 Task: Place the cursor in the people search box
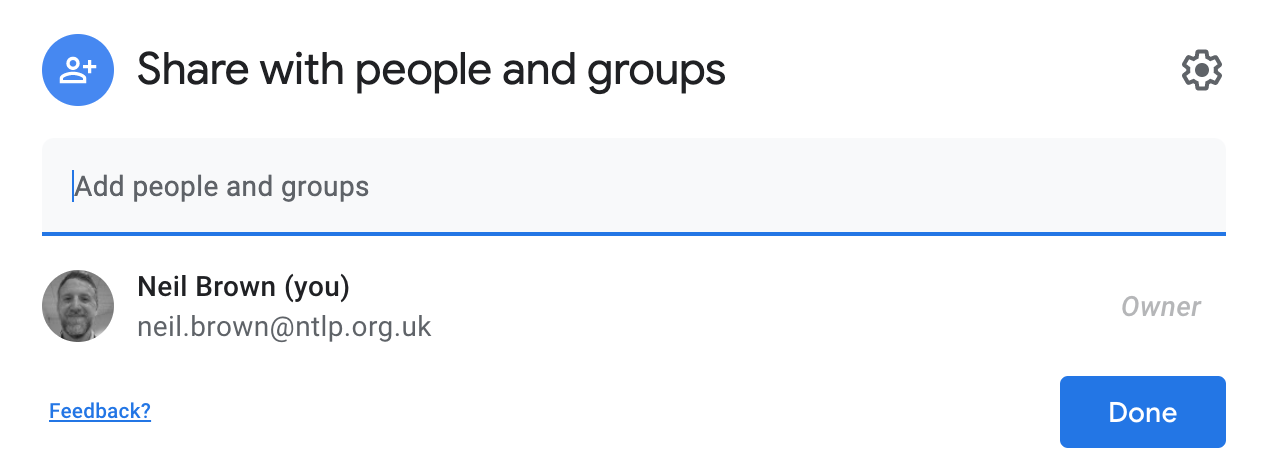(x=634, y=186)
